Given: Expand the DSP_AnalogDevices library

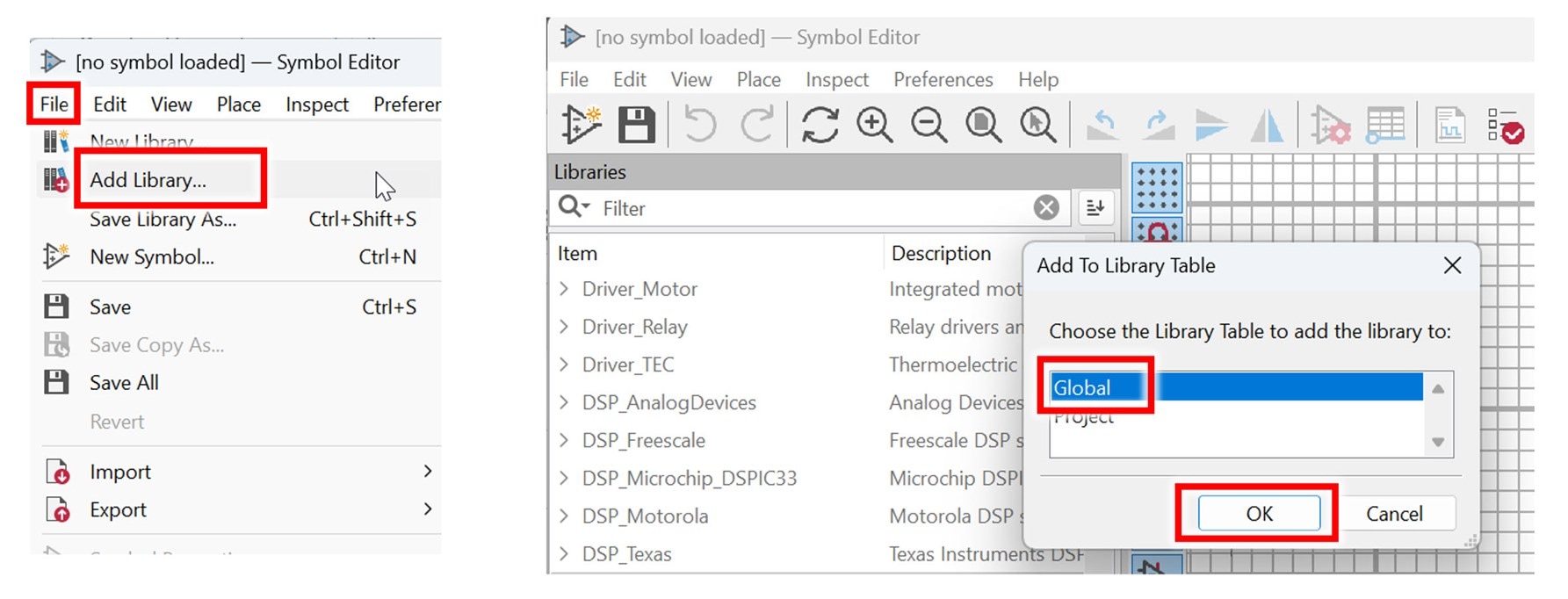Looking at the screenshot, I should (564, 401).
